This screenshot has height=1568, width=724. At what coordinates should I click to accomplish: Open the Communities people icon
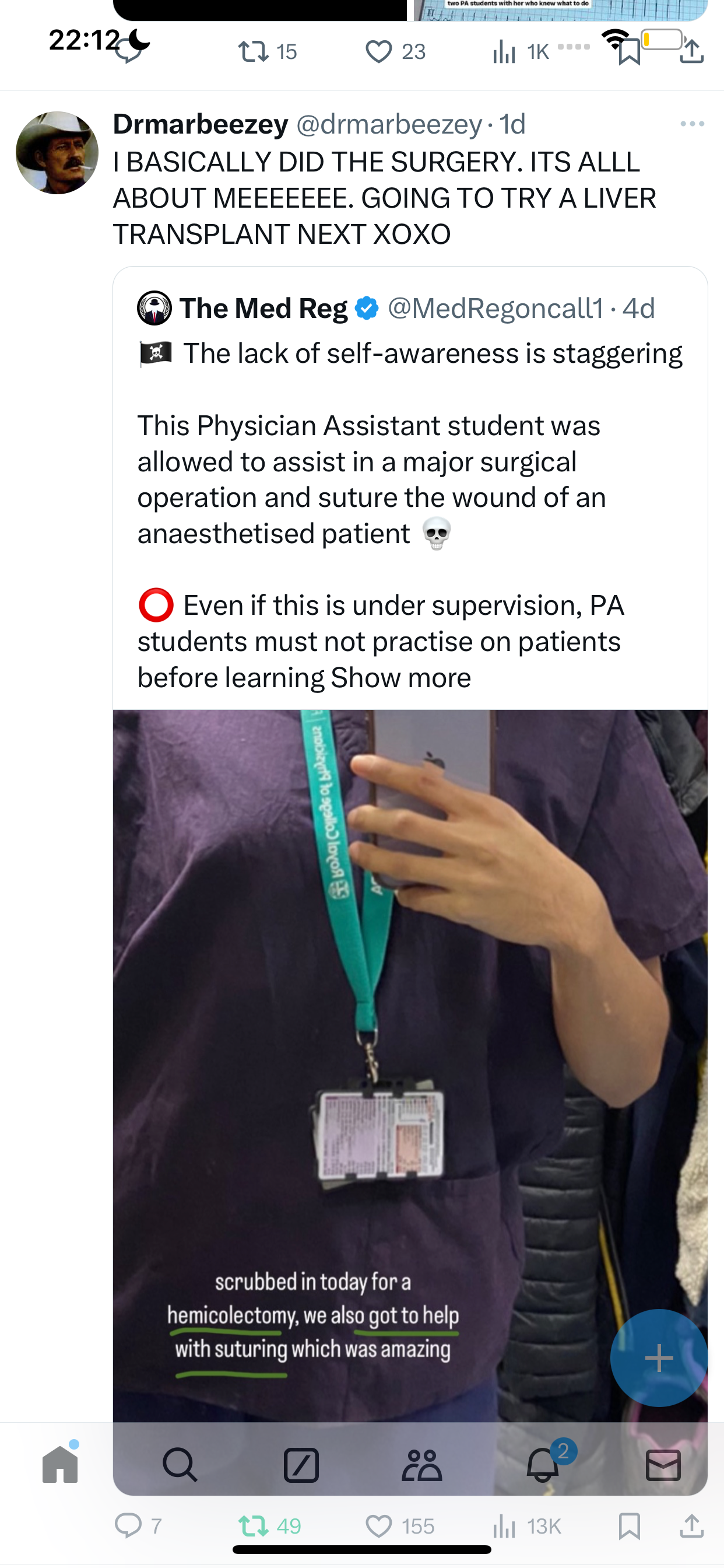tap(421, 1465)
